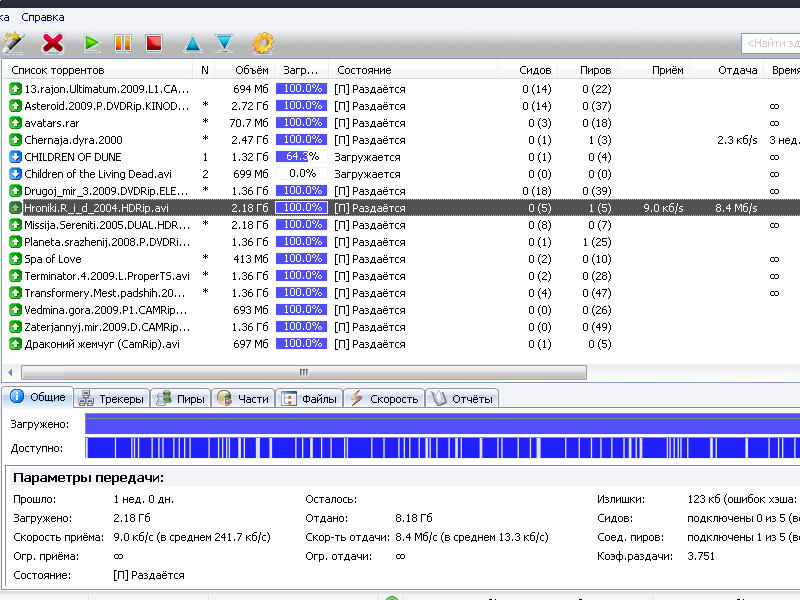Click the status icon of Spa of Love torrent
Image resolution: width=800 pixels, height=600 pixels.
(15, 259)
